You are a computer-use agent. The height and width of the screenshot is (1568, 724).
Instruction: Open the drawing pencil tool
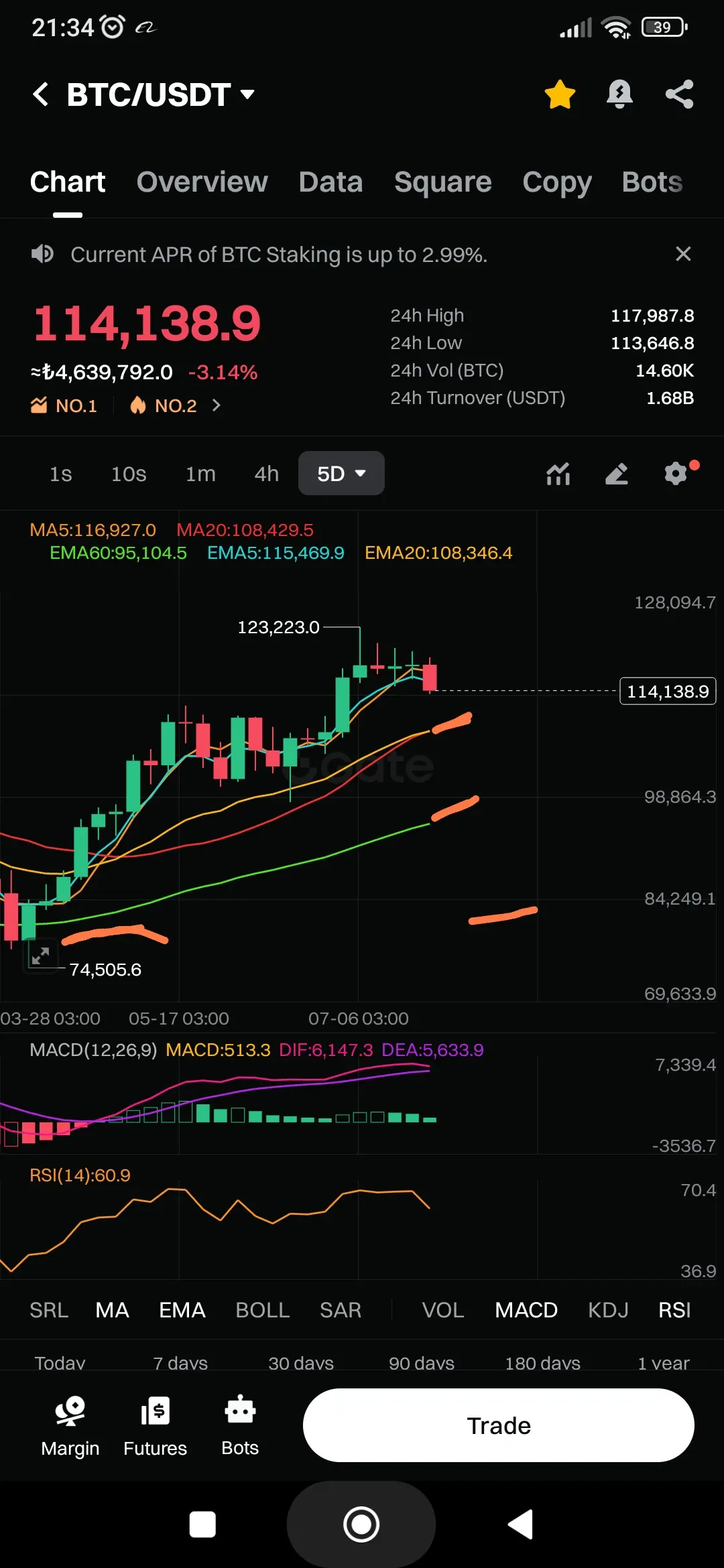point(617,474)
